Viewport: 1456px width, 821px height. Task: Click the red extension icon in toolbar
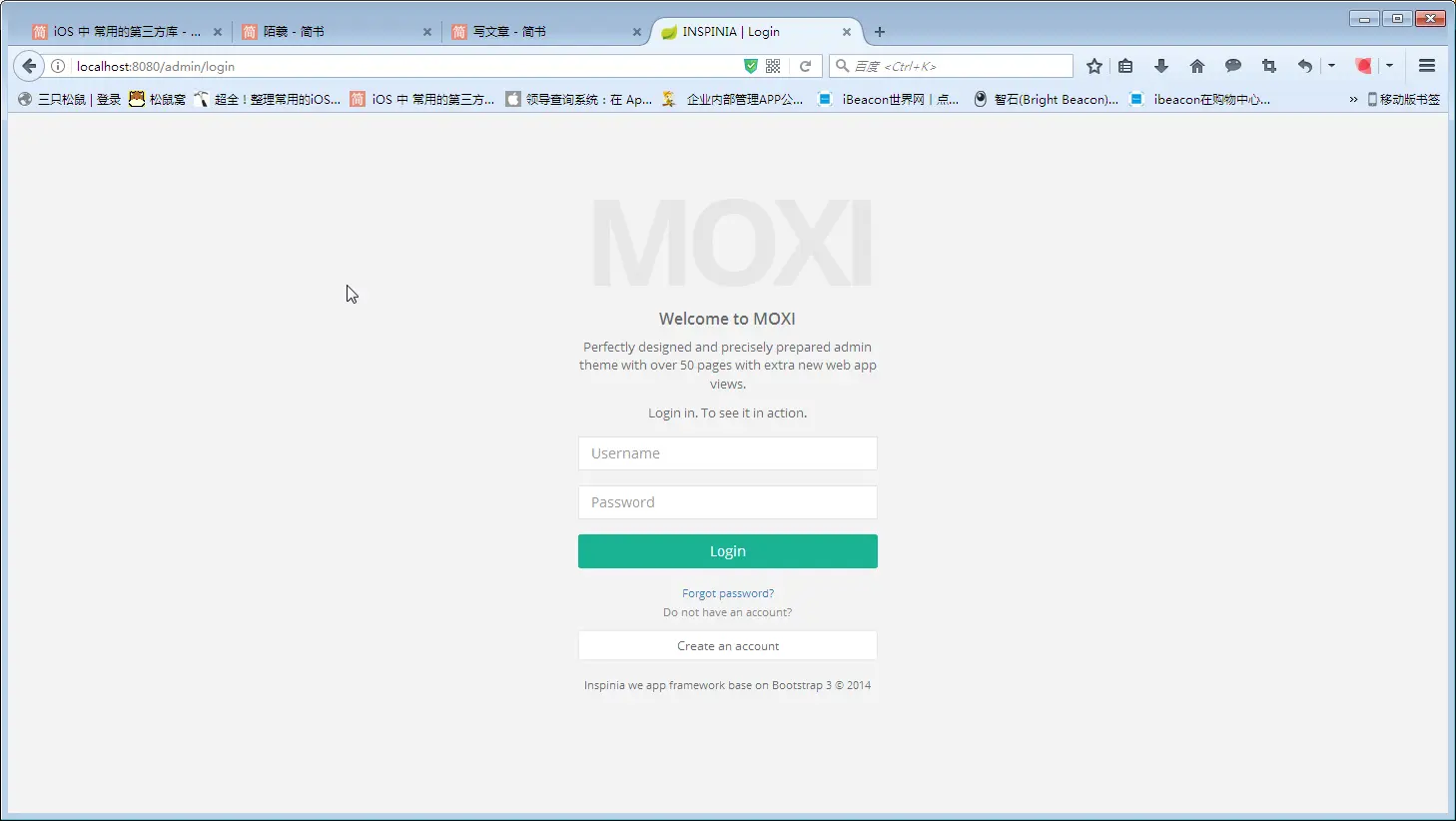1363,66
